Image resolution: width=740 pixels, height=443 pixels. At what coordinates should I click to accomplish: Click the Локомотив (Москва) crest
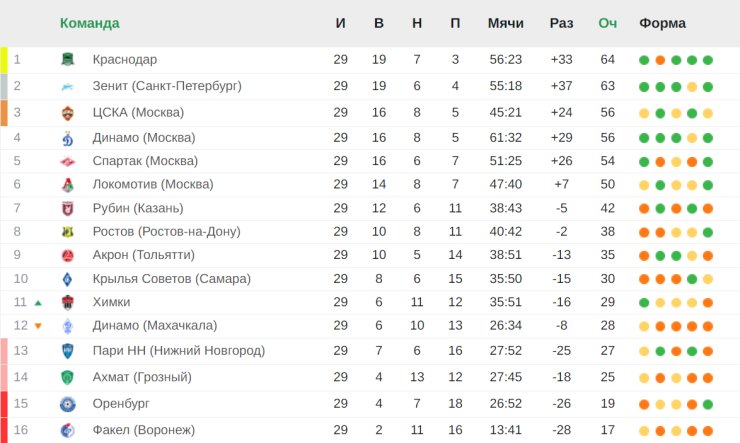click(x=68, y=184)
